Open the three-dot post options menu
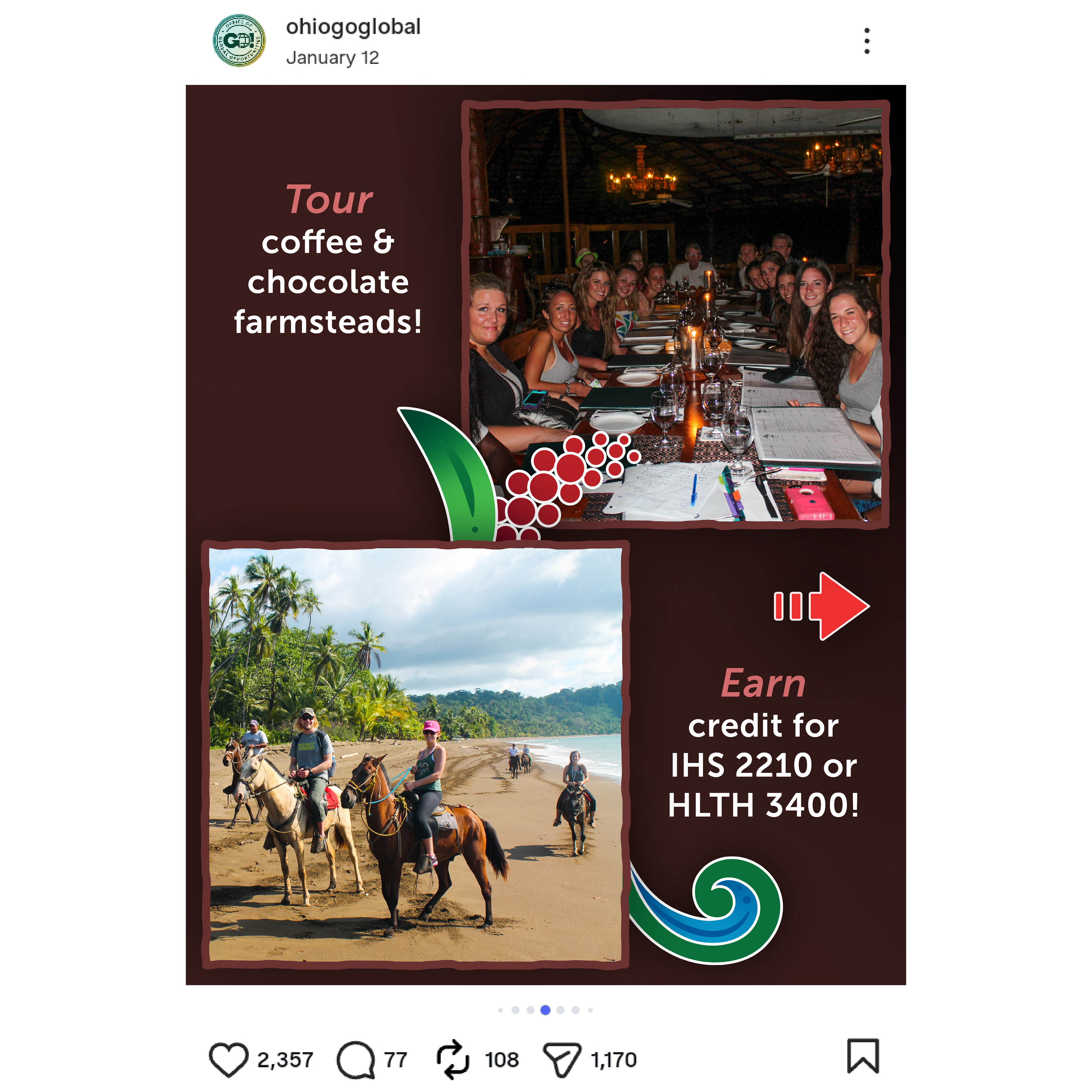The width and height of the screenshot is (1092, 1092). [867, 41]
